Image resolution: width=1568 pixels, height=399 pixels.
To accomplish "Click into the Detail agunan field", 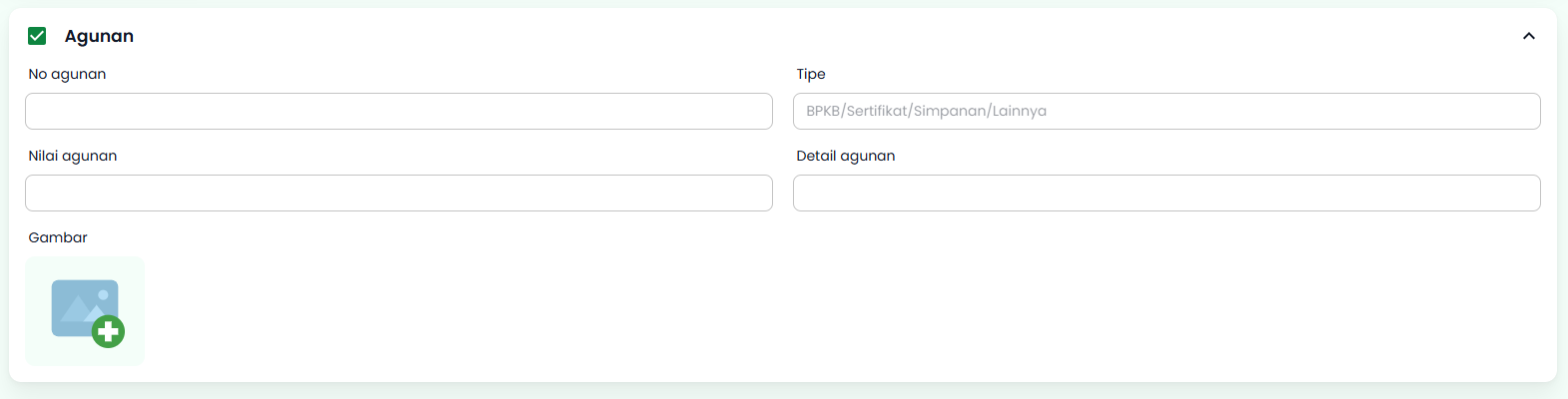I will [1166, 193].
